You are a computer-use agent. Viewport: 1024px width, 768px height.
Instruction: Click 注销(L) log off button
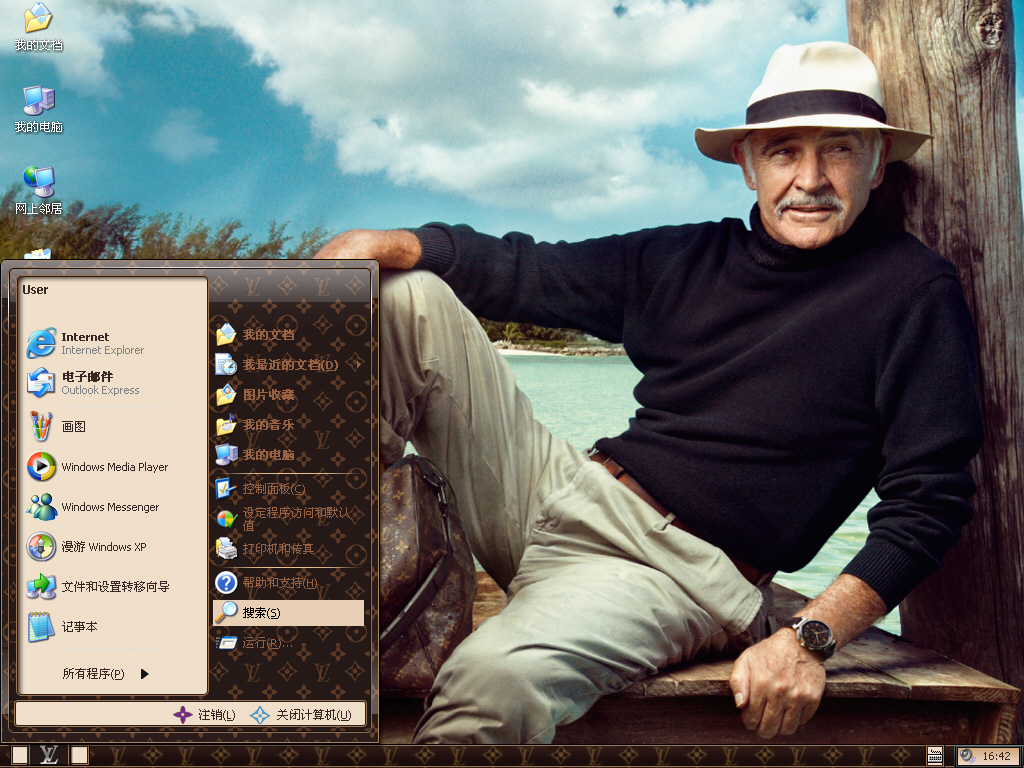(204, 714)
